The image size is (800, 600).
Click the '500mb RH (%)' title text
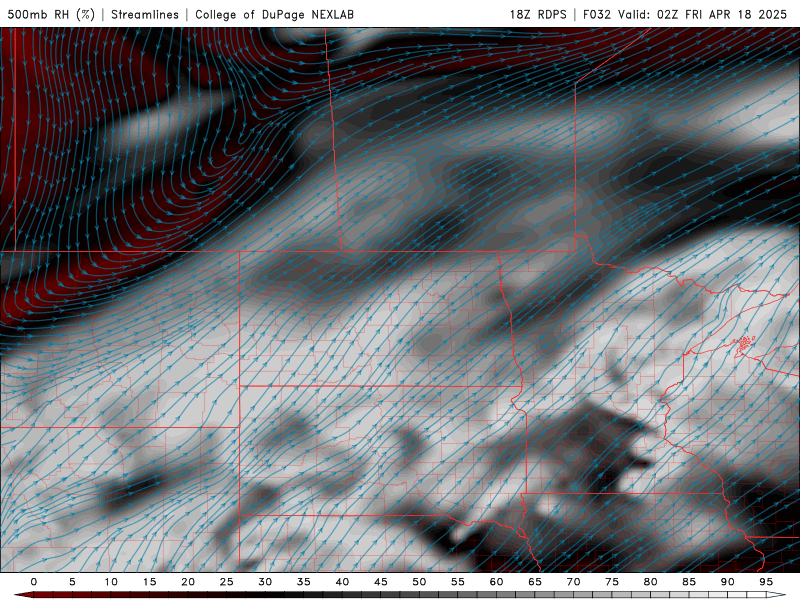[51, 14]
